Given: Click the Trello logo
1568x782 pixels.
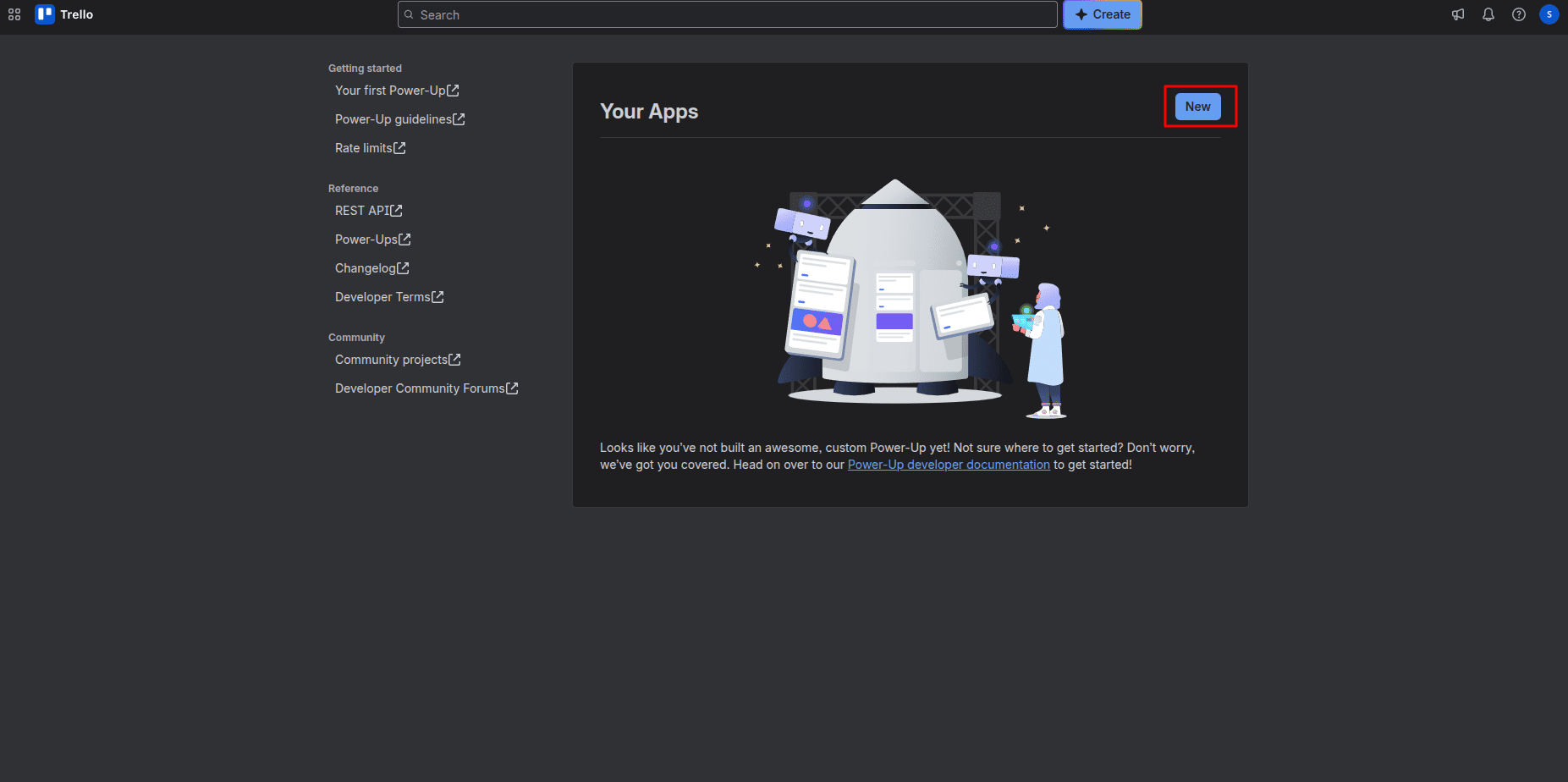Looking at the screenshot, I should coord(64,14).
